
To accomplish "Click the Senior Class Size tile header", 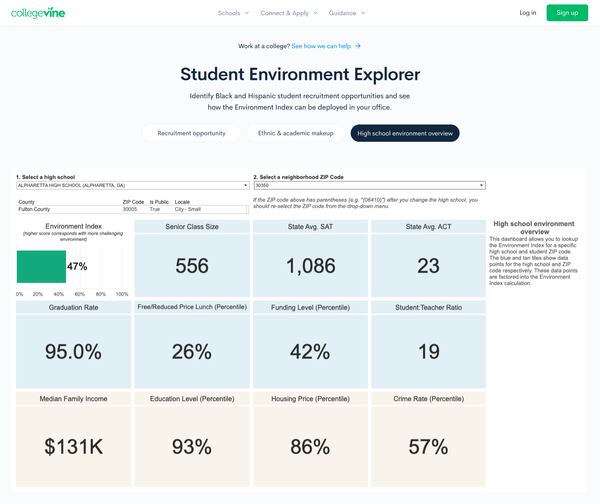I will coord(192,227).
